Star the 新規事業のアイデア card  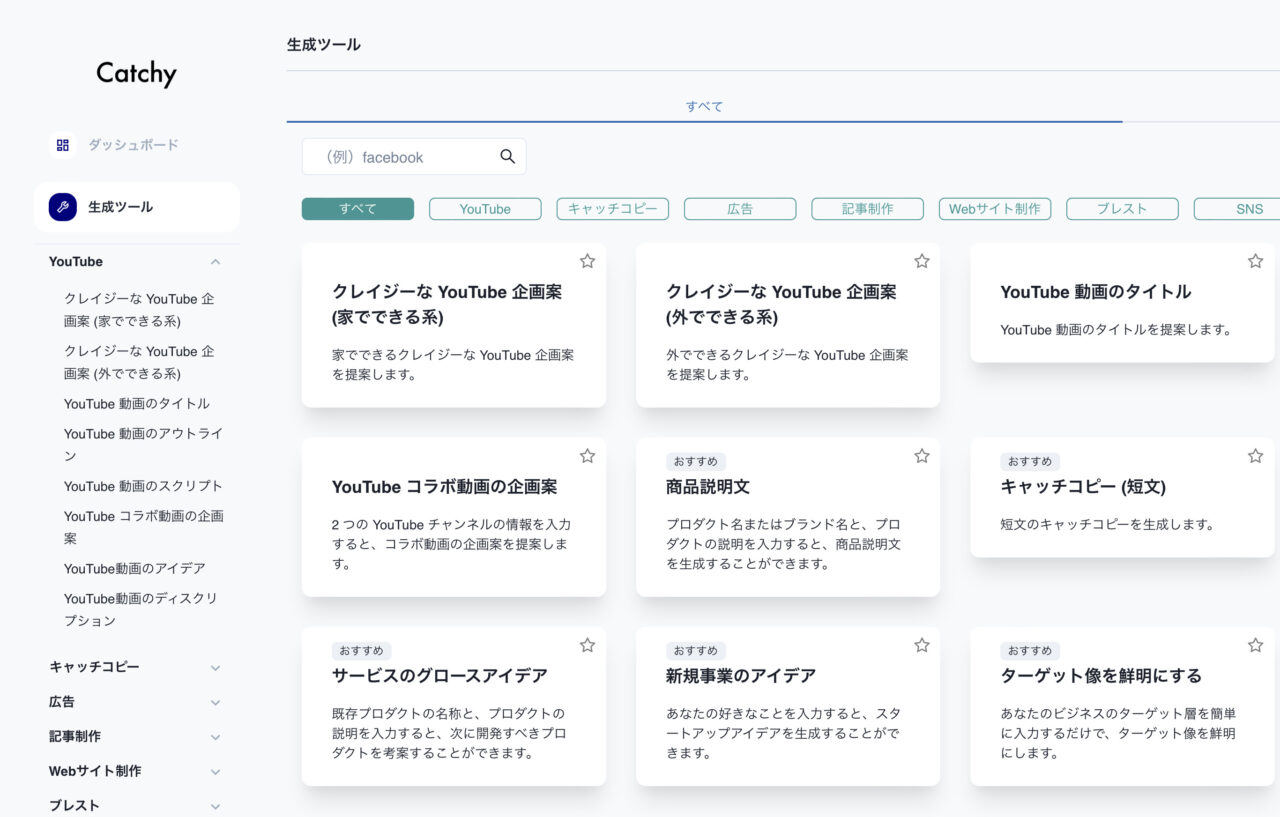pos(921,645)
